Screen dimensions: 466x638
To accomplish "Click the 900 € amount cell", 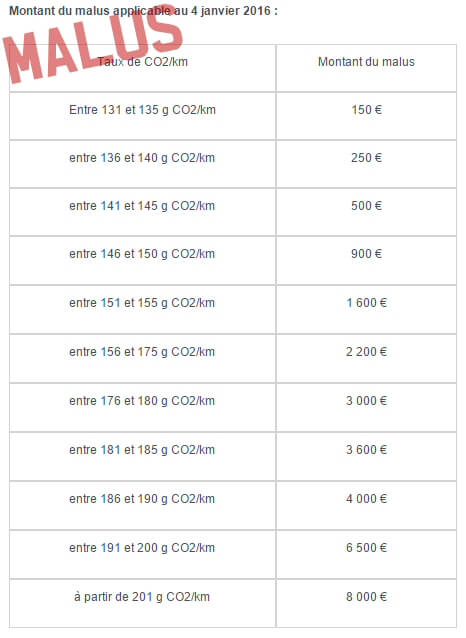I will point(366,260).
